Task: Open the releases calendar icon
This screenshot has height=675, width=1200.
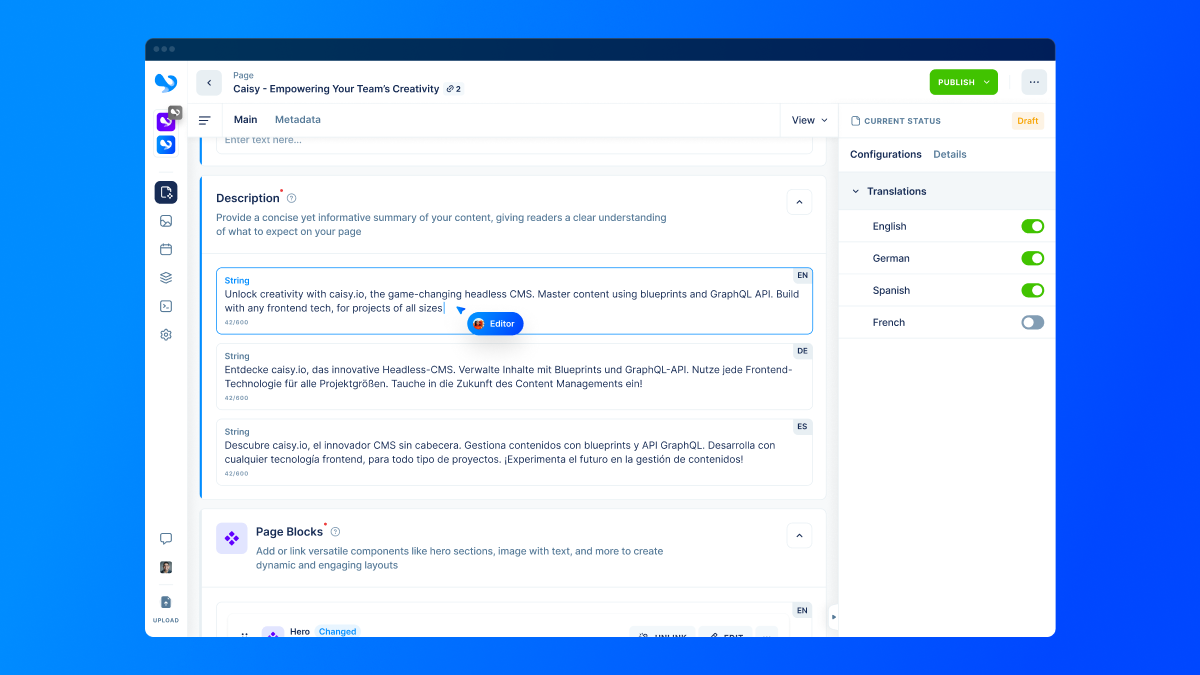Action: (x=166, y=249)
